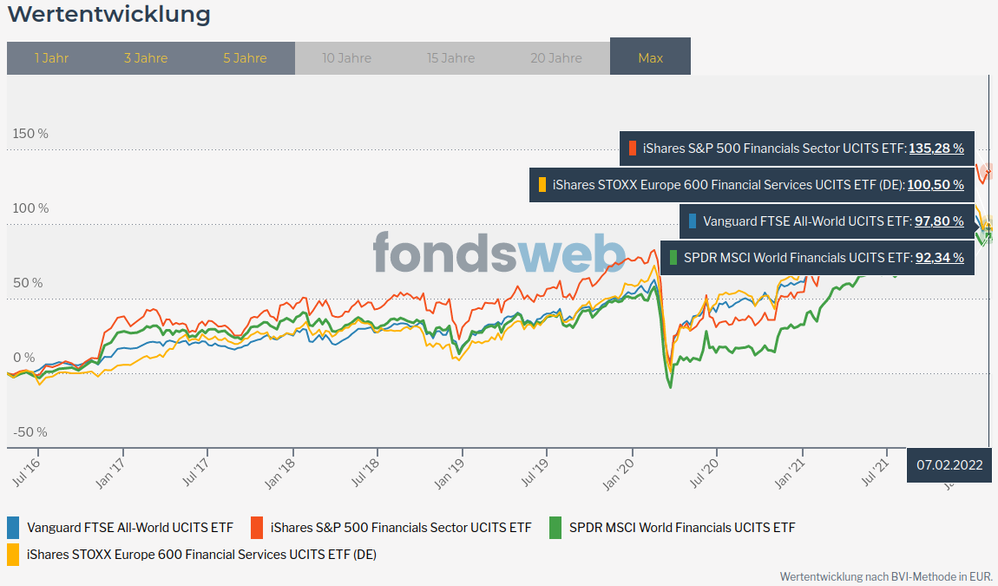998x586 pixels.
Task: Click the 135,28 % value in tooltip
Action: pos(936,148)
